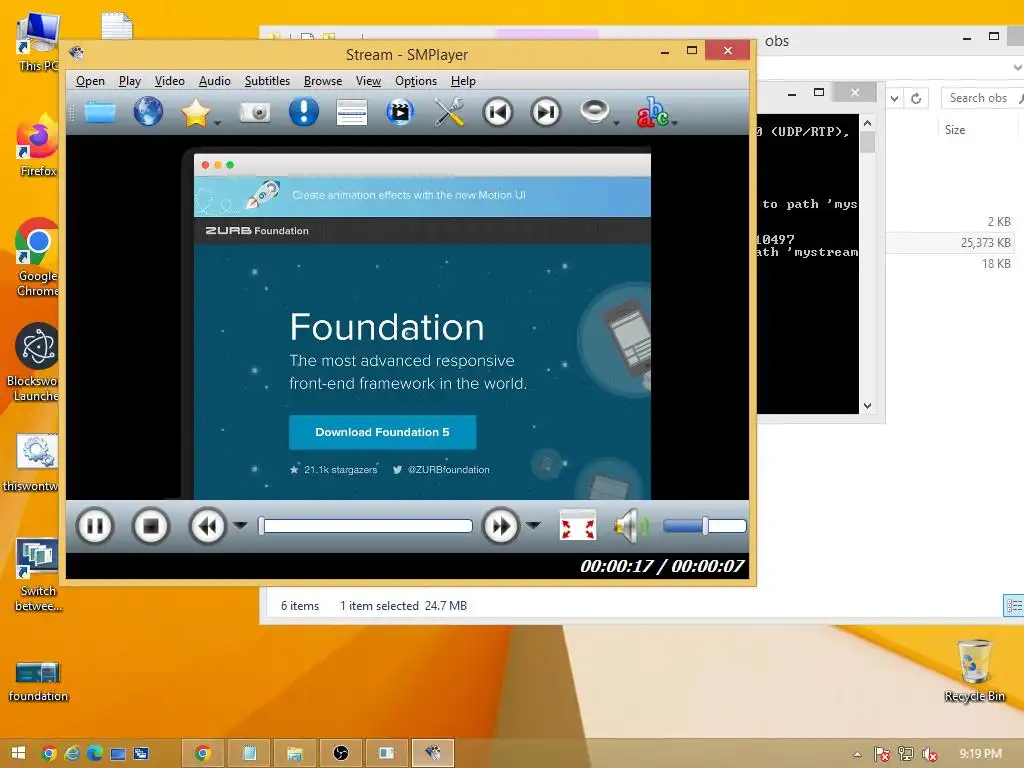This screenshot has width=1024, height=768.
Task: Open the Help menu
Action: tap(463, 81)
